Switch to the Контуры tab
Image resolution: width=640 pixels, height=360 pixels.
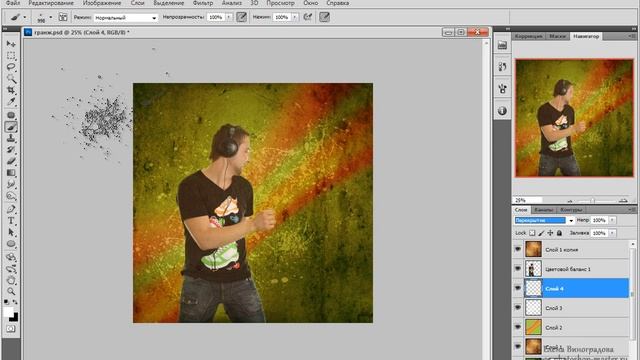pos(571,209)
